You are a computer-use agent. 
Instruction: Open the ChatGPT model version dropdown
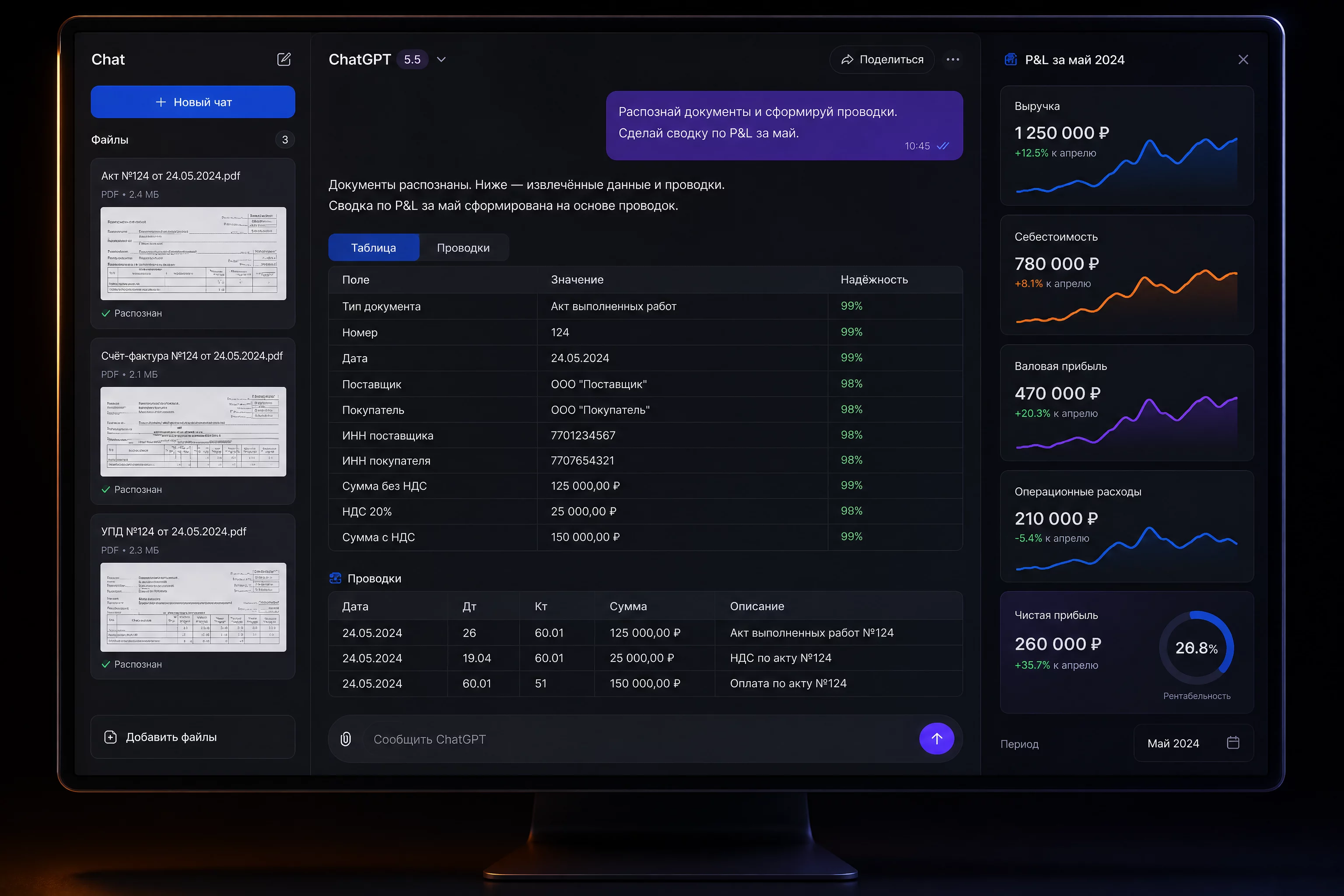coord(441,59)
